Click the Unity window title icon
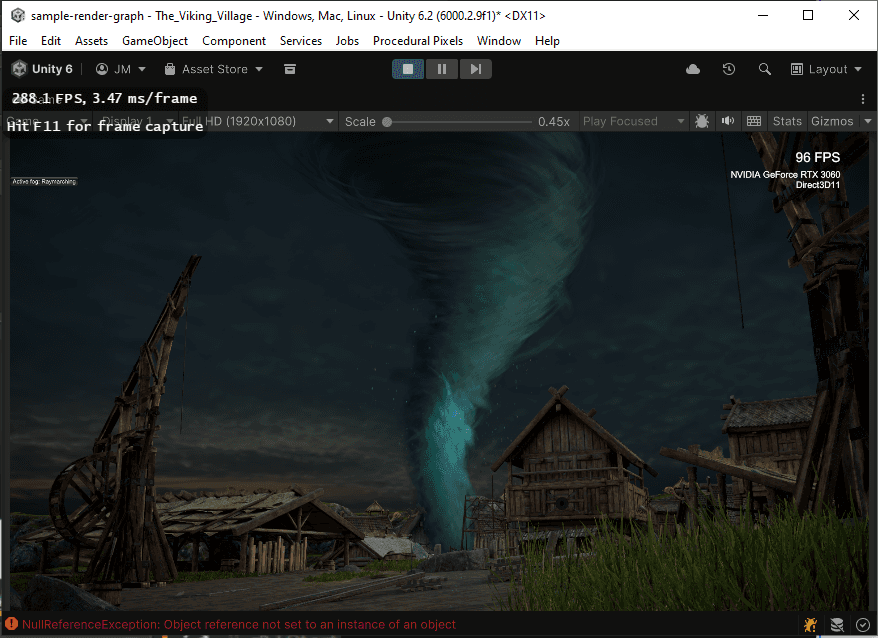This screenshot has width=878, height=638. (x=18, y=15)
